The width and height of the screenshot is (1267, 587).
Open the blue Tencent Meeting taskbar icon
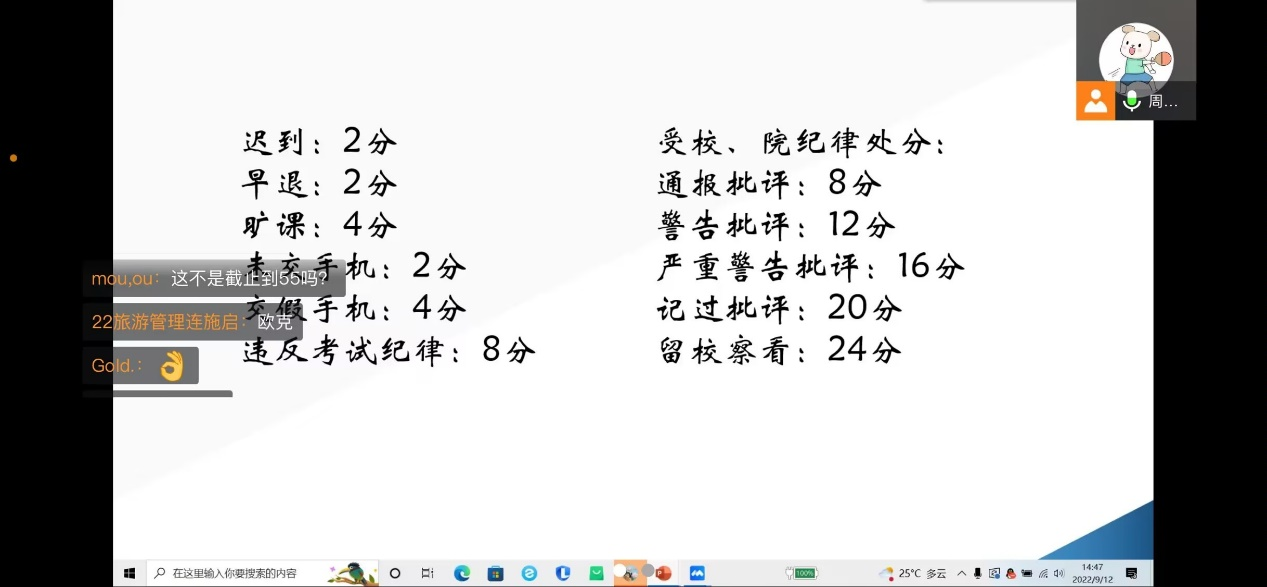(697, 573)
